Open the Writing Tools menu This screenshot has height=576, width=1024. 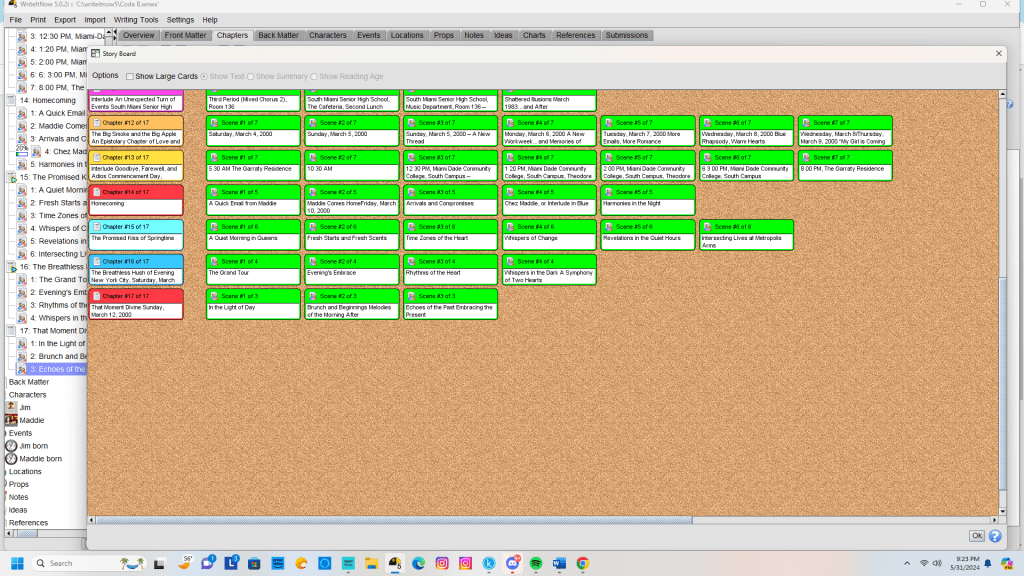136,20
